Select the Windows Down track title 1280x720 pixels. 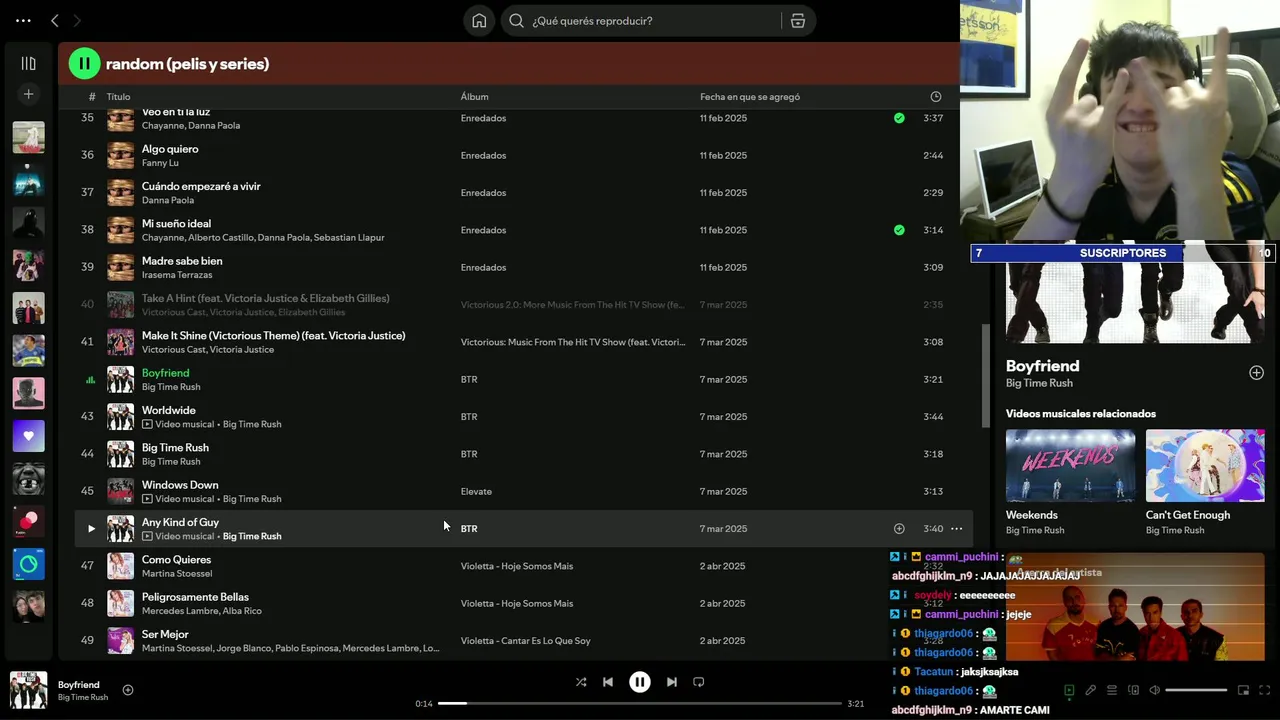pyautogui.click(x=180, y=485)
